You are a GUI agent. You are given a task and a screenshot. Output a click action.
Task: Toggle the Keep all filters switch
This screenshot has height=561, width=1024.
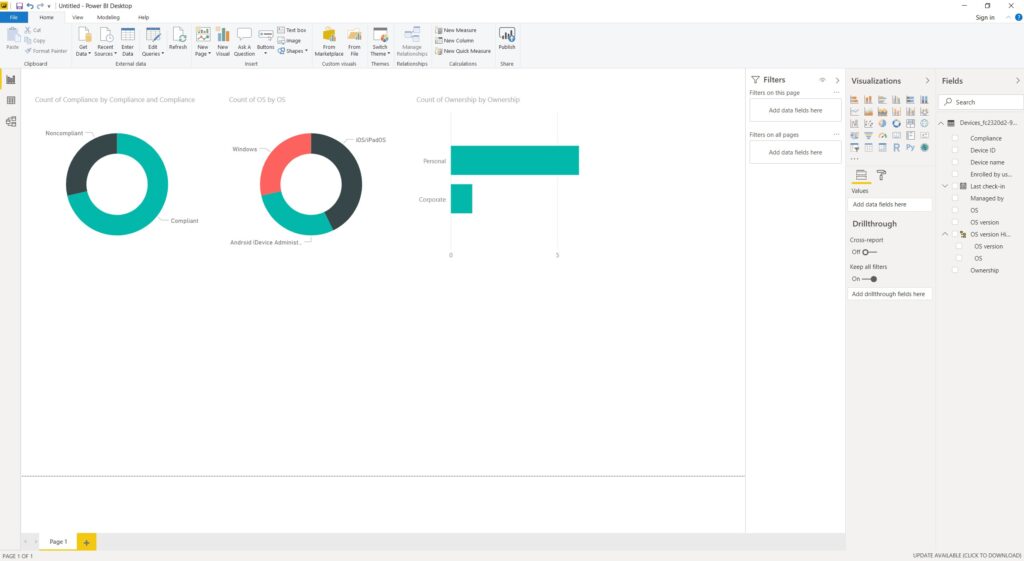(870, 279)
